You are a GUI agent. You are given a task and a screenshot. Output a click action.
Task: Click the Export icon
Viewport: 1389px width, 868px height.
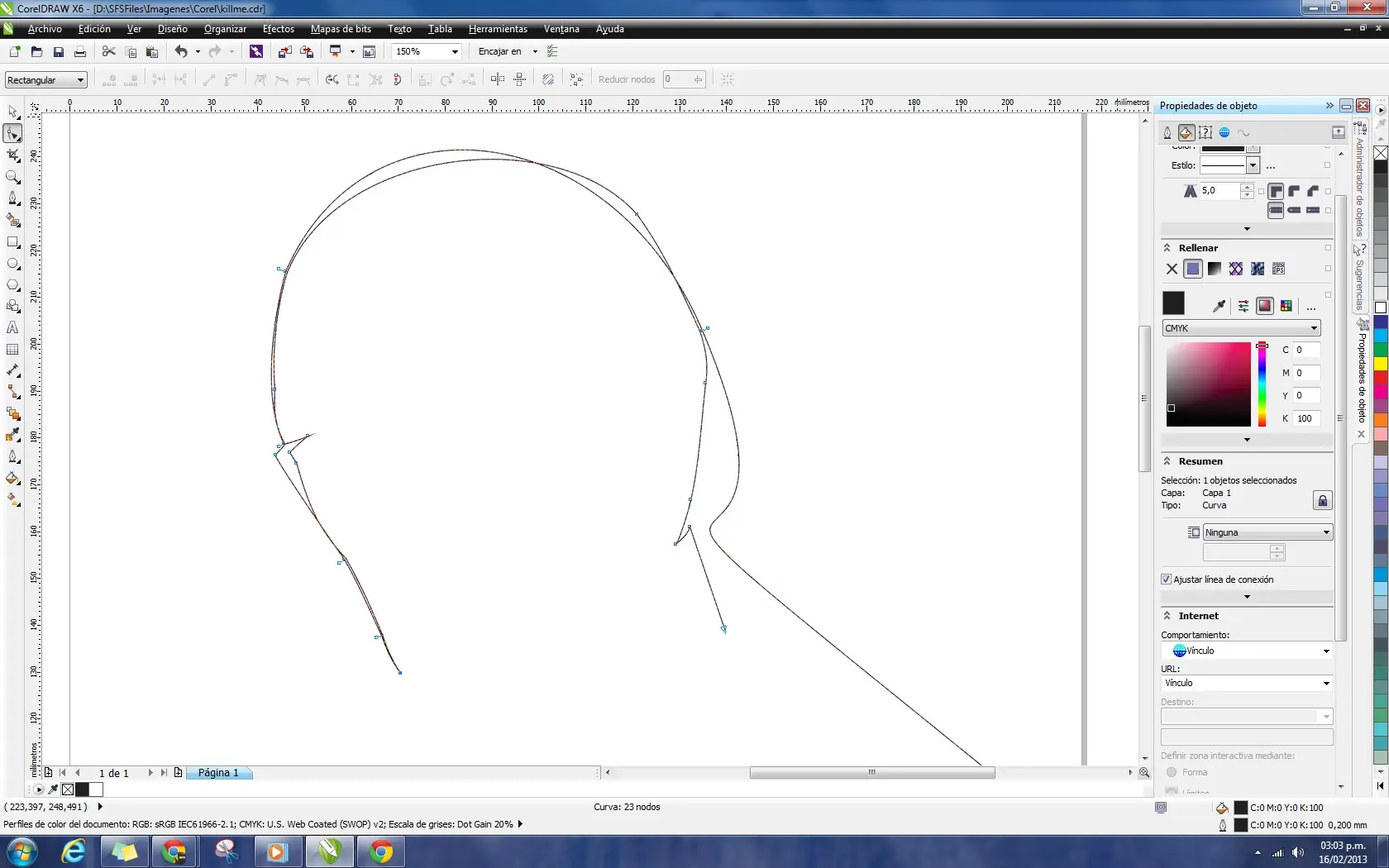click(307, 51)
